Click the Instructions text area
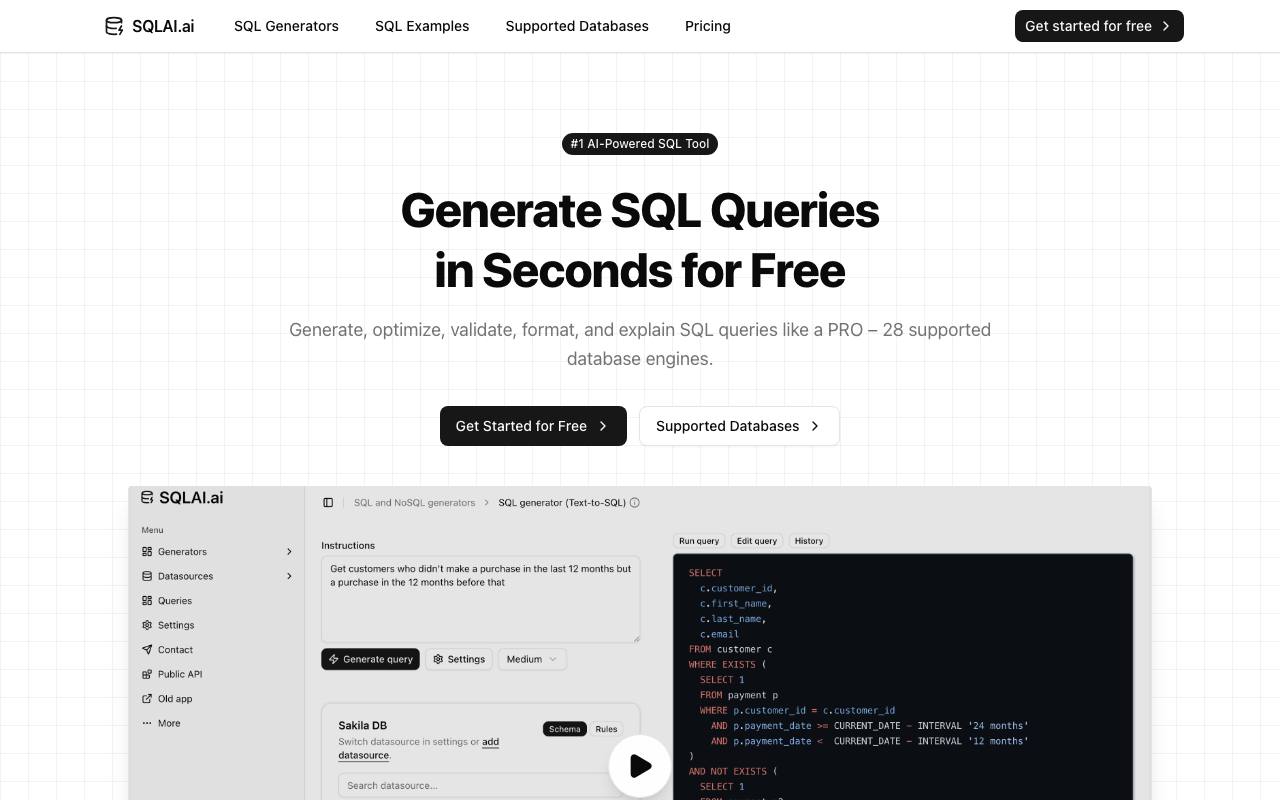Viewport: 1280px width, 800px height. [x=480, y=599]
